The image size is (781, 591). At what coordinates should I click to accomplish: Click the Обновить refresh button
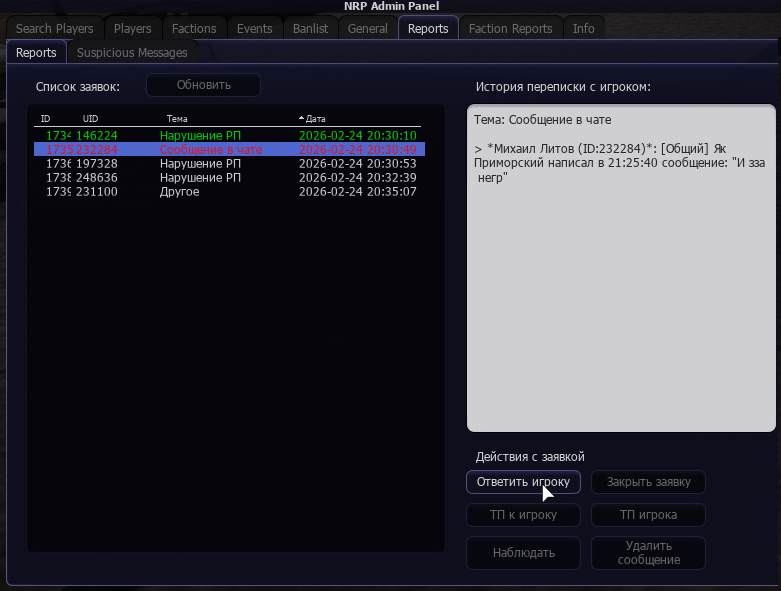click(x=203, y=85)
